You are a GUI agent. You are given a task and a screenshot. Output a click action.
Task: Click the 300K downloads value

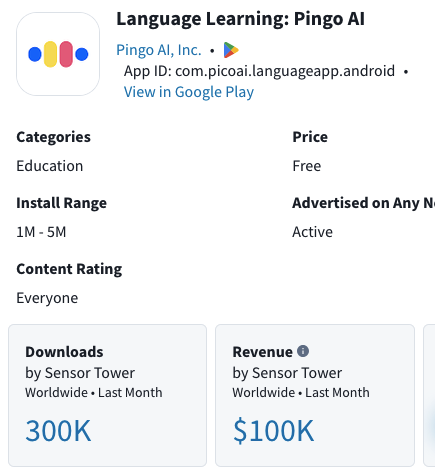pyautogui.click(x=58, y=431)
